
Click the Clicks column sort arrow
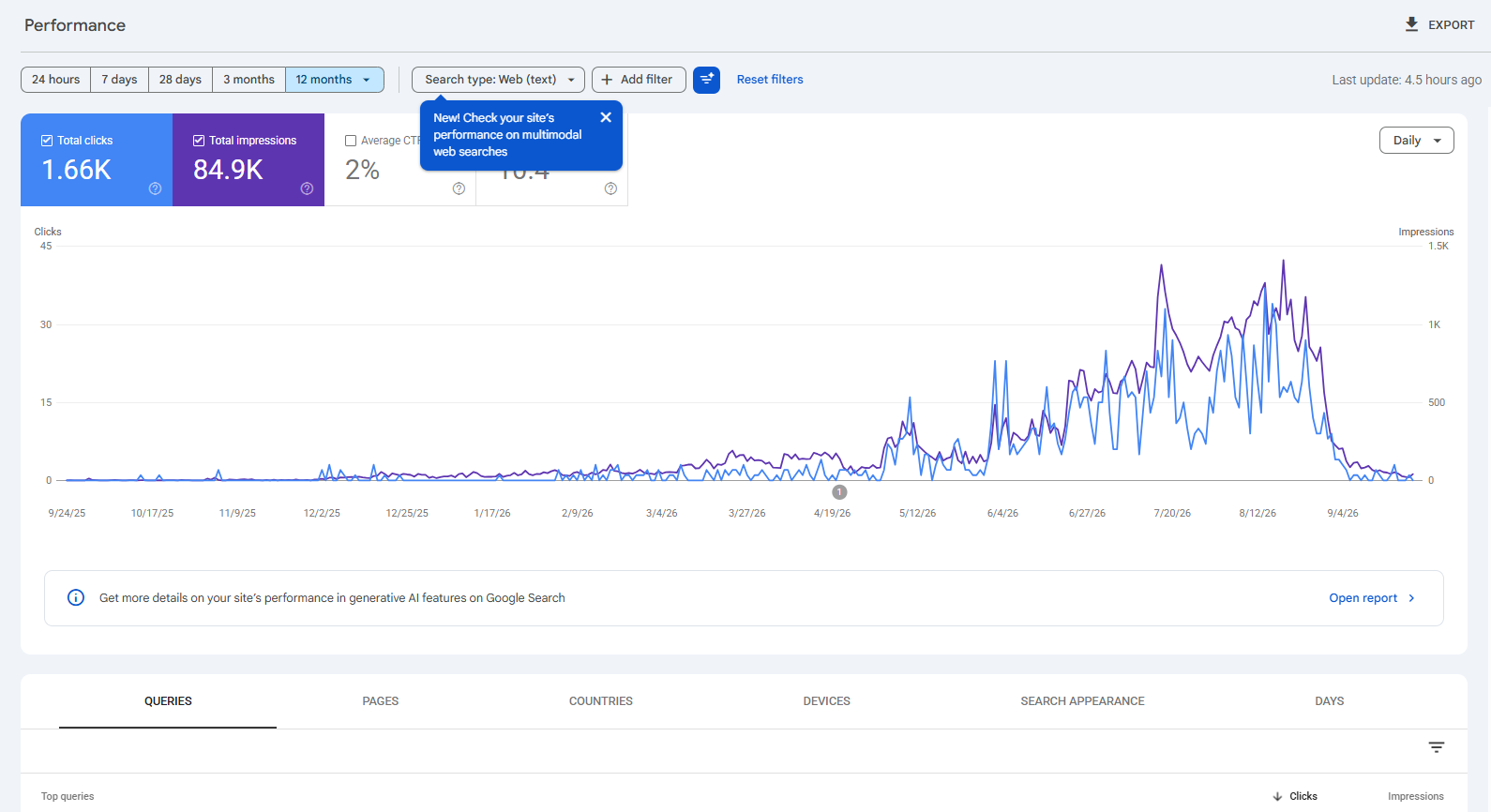pyautogui.click(x=1277, y=796)
